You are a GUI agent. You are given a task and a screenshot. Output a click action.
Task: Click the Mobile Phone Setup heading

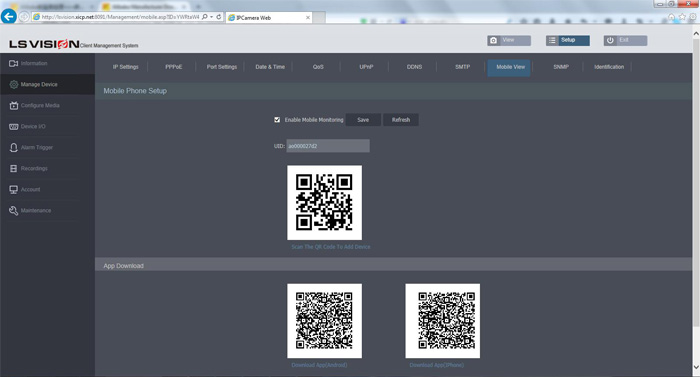coord(135,91)
